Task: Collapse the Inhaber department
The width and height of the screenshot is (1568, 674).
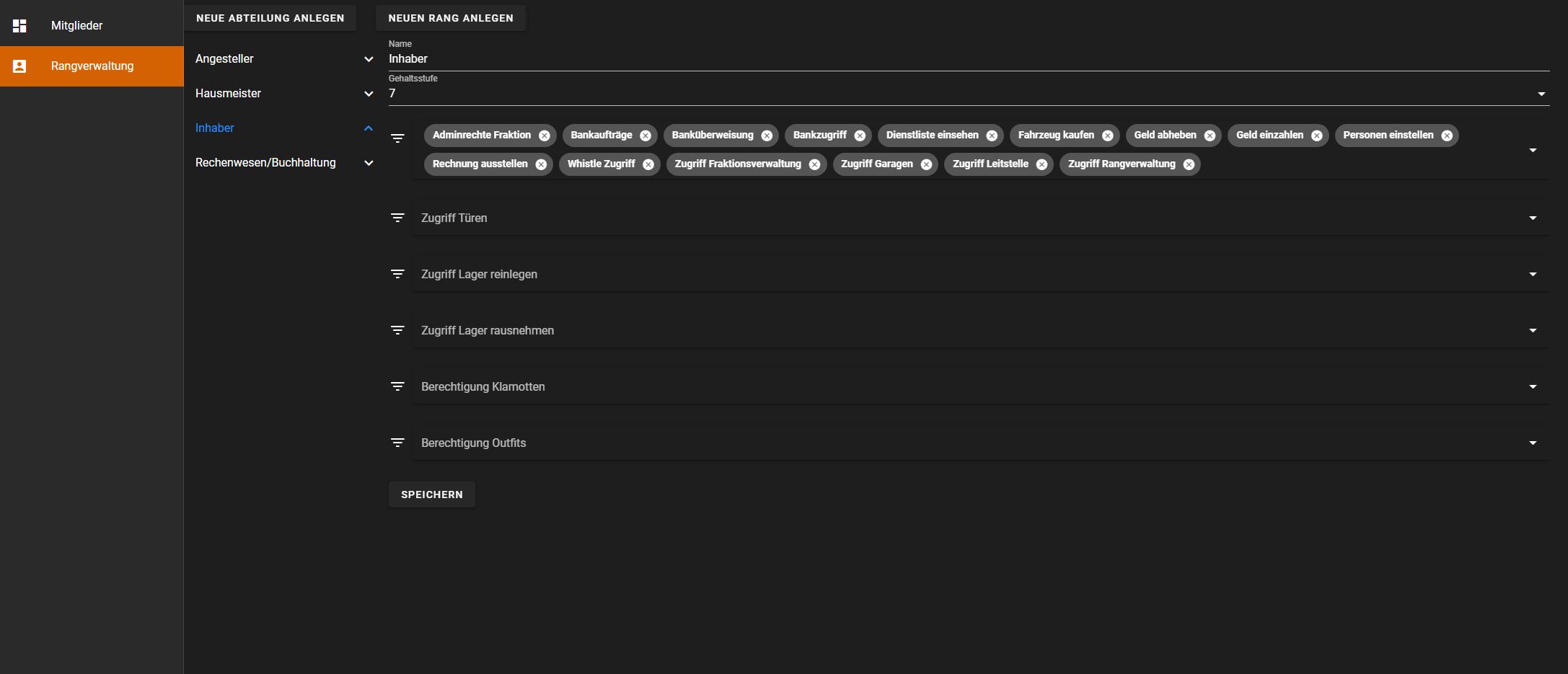Action: (x=369, y=128)
